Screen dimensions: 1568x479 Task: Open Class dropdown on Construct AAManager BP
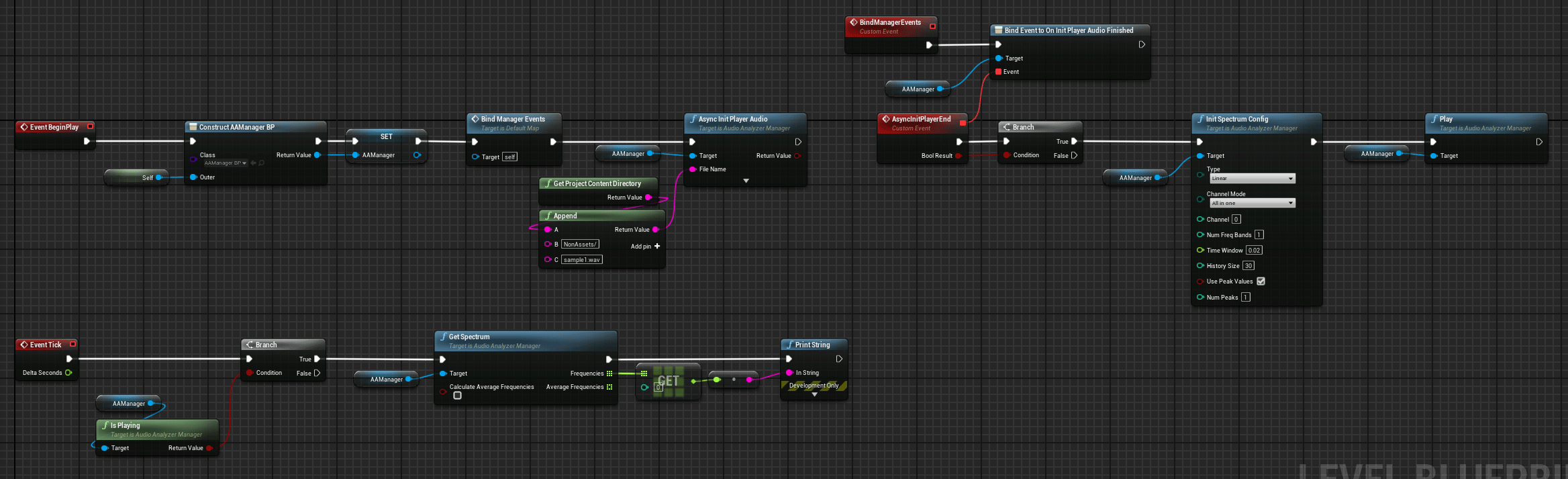226,163
